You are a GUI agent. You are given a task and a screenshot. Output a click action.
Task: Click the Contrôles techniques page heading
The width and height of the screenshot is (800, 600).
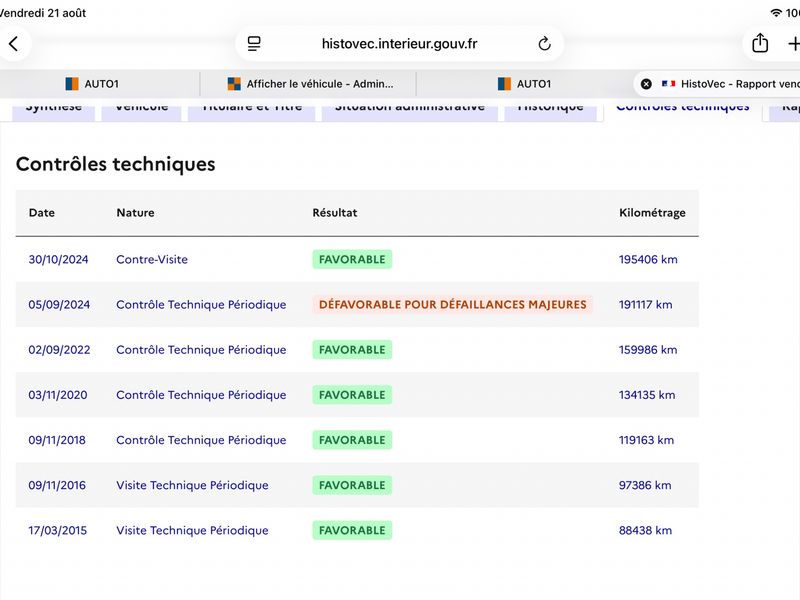pyautogui.click(x=116, y=164)
